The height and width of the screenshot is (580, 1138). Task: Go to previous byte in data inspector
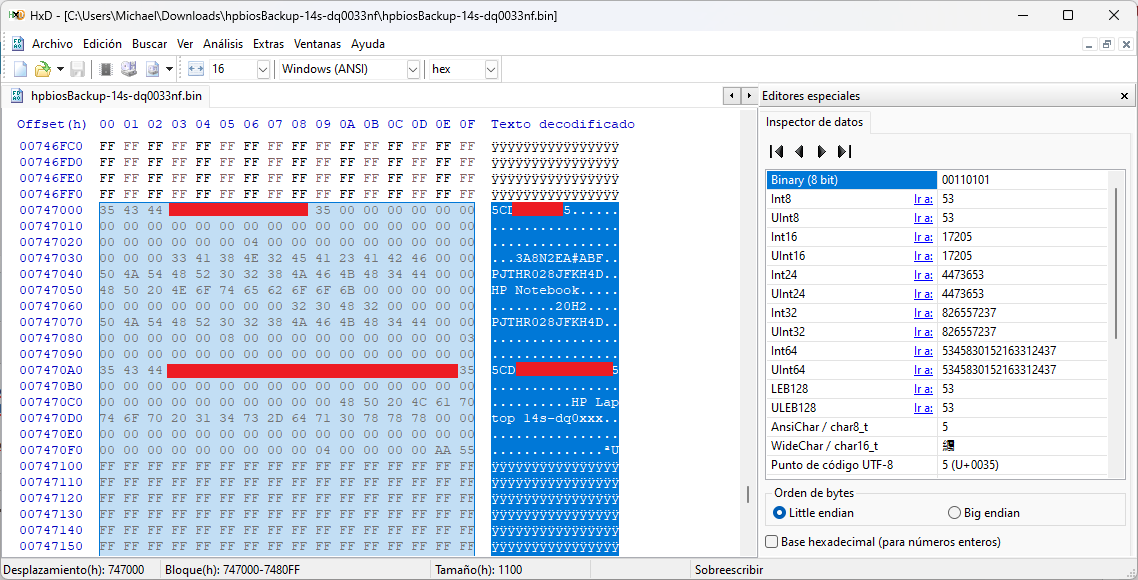tap(799, 151)
